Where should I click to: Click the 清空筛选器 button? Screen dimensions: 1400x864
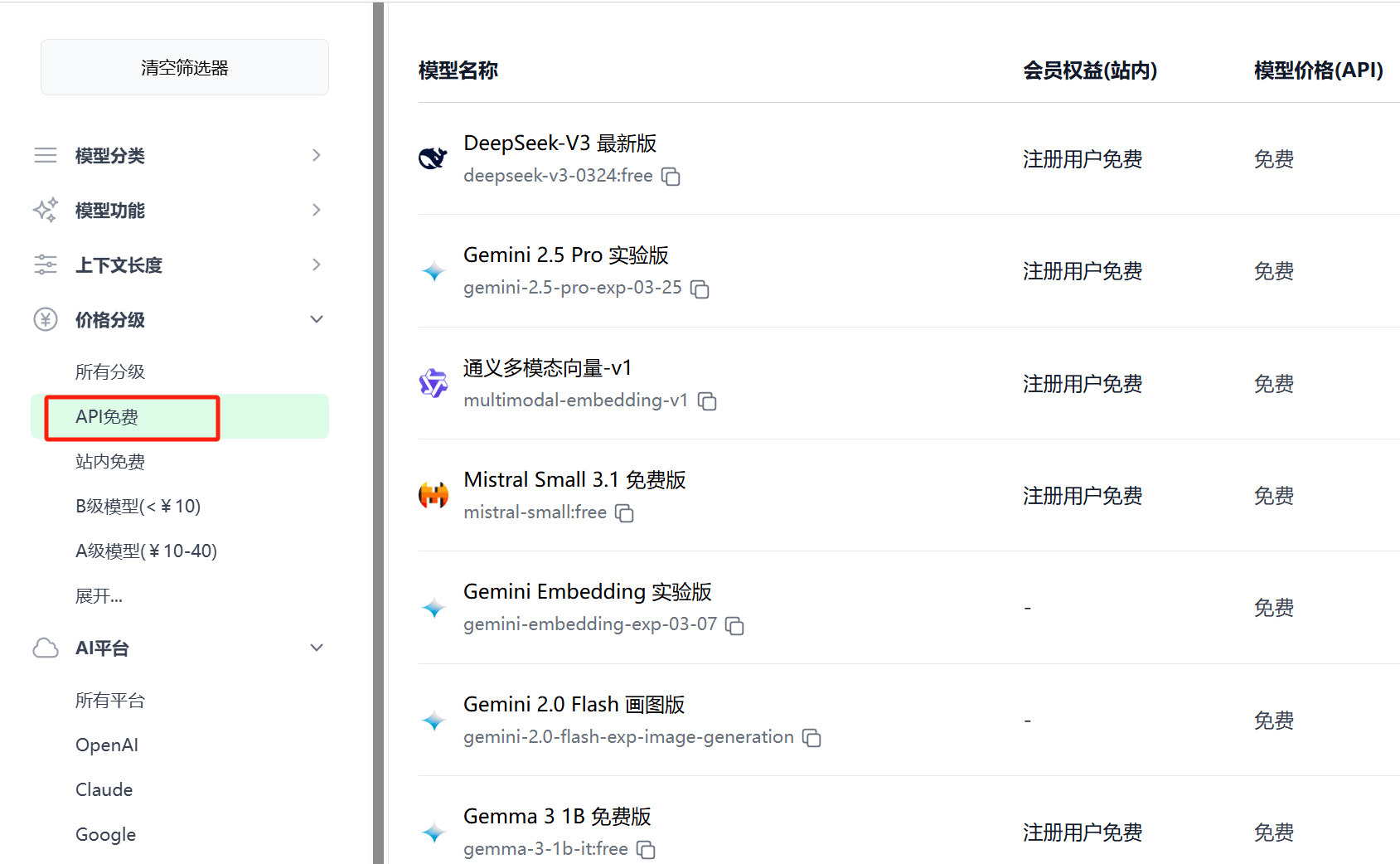pyautogui.click(x=185, y=67)
